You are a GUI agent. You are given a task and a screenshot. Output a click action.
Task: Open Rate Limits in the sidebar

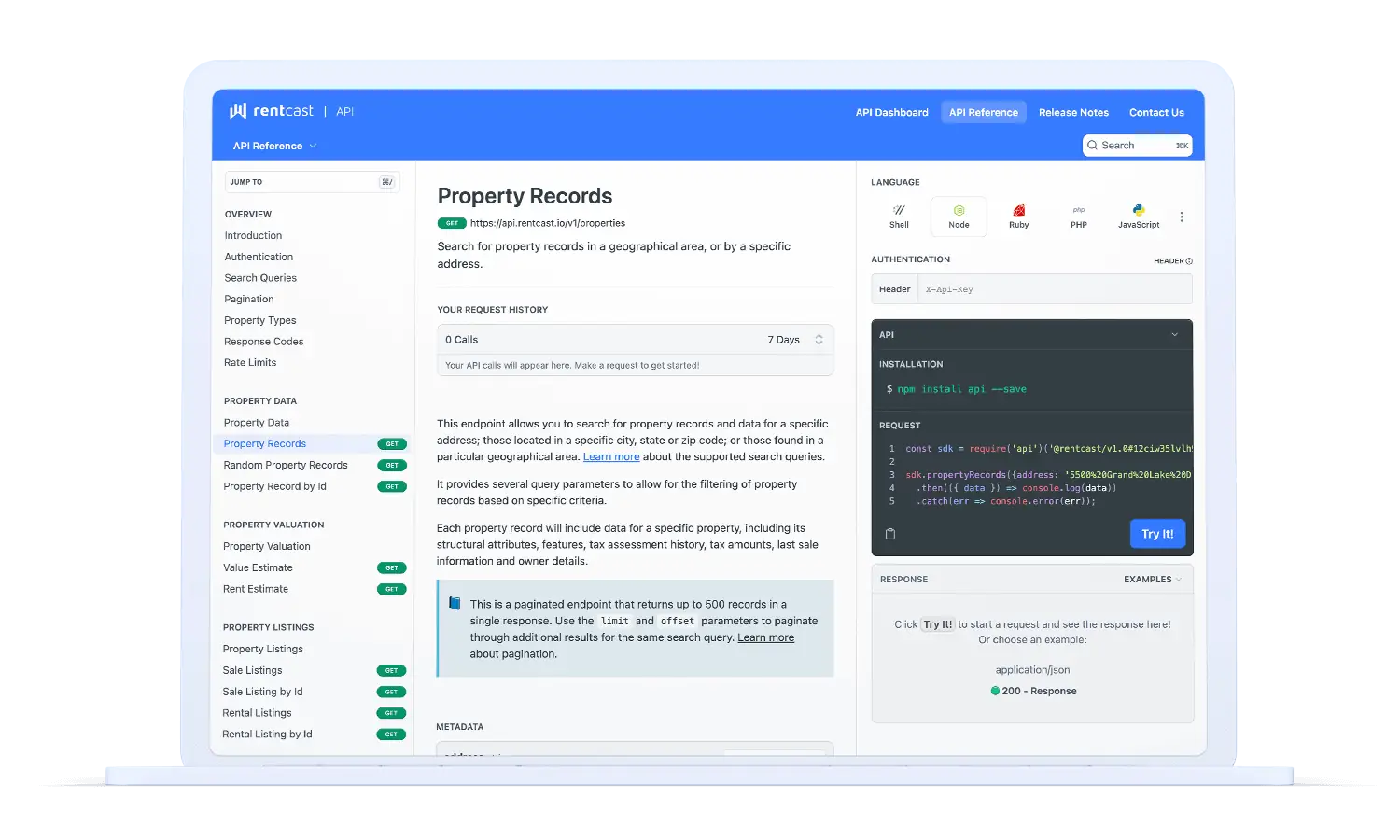click(250, 363)
